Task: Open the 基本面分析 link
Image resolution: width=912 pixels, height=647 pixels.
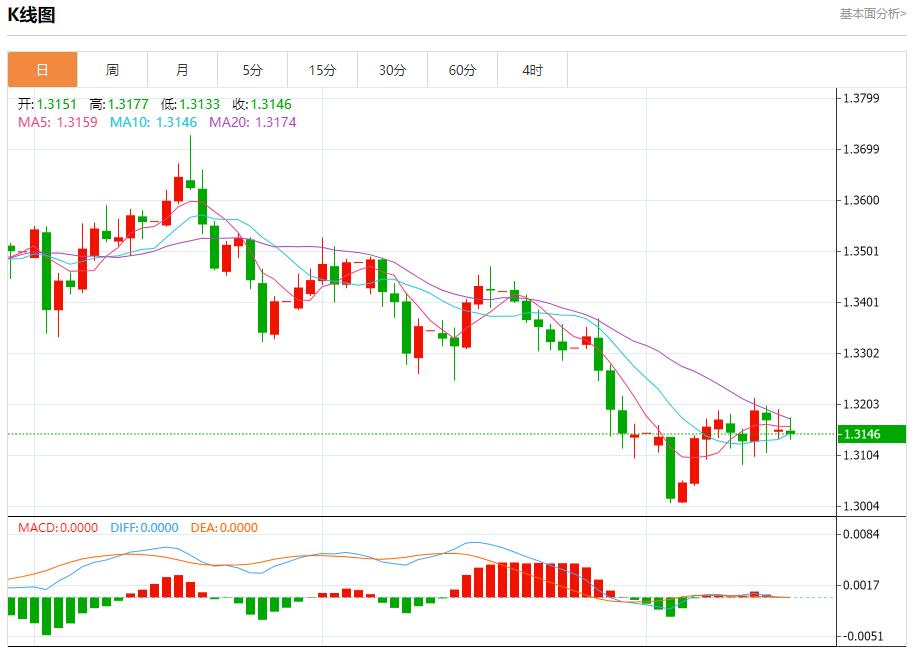Action: tap(872, 14)
